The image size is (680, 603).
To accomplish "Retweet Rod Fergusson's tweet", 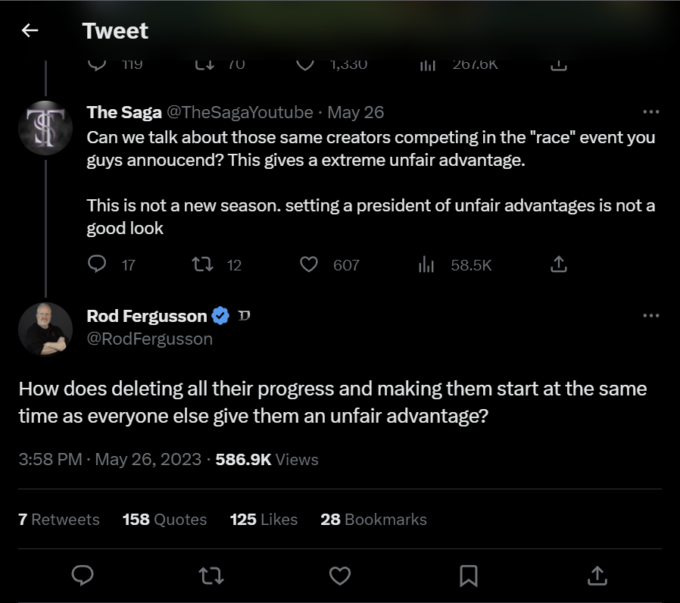I will [x=212, y=575].
